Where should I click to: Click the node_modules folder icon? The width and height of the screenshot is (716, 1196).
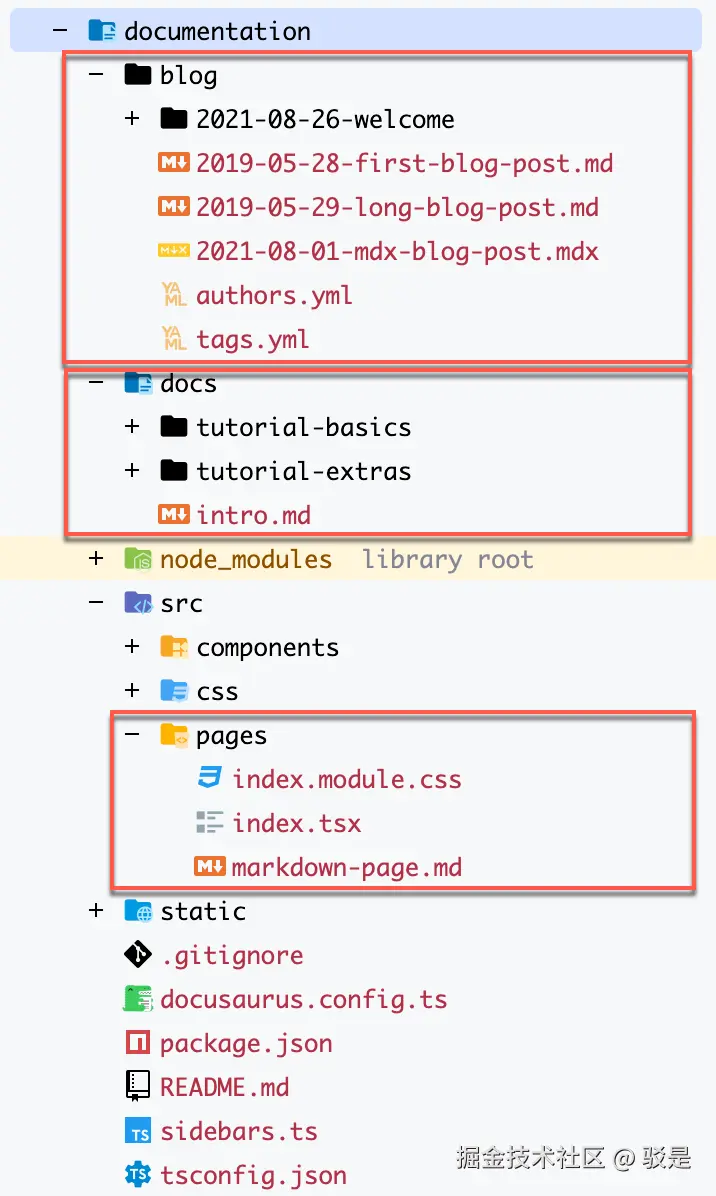(x=137, y=559)
